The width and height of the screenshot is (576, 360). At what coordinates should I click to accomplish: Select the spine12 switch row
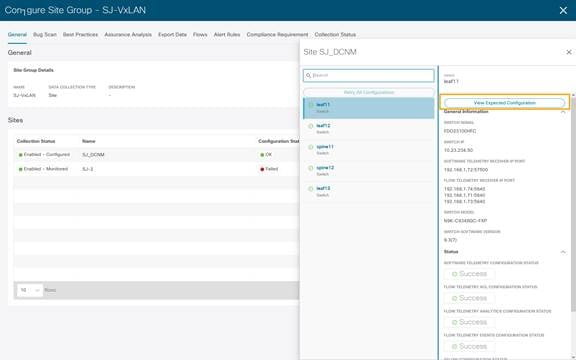pos(368,171)
